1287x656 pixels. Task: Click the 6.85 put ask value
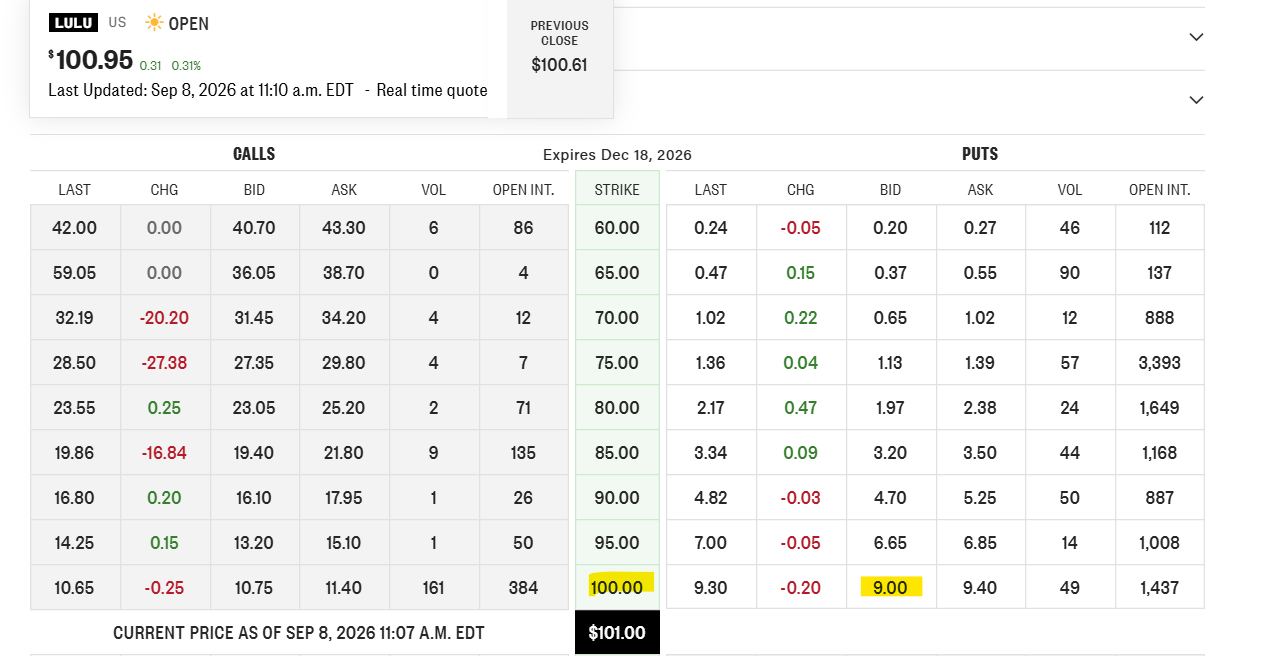coord(980,543)
